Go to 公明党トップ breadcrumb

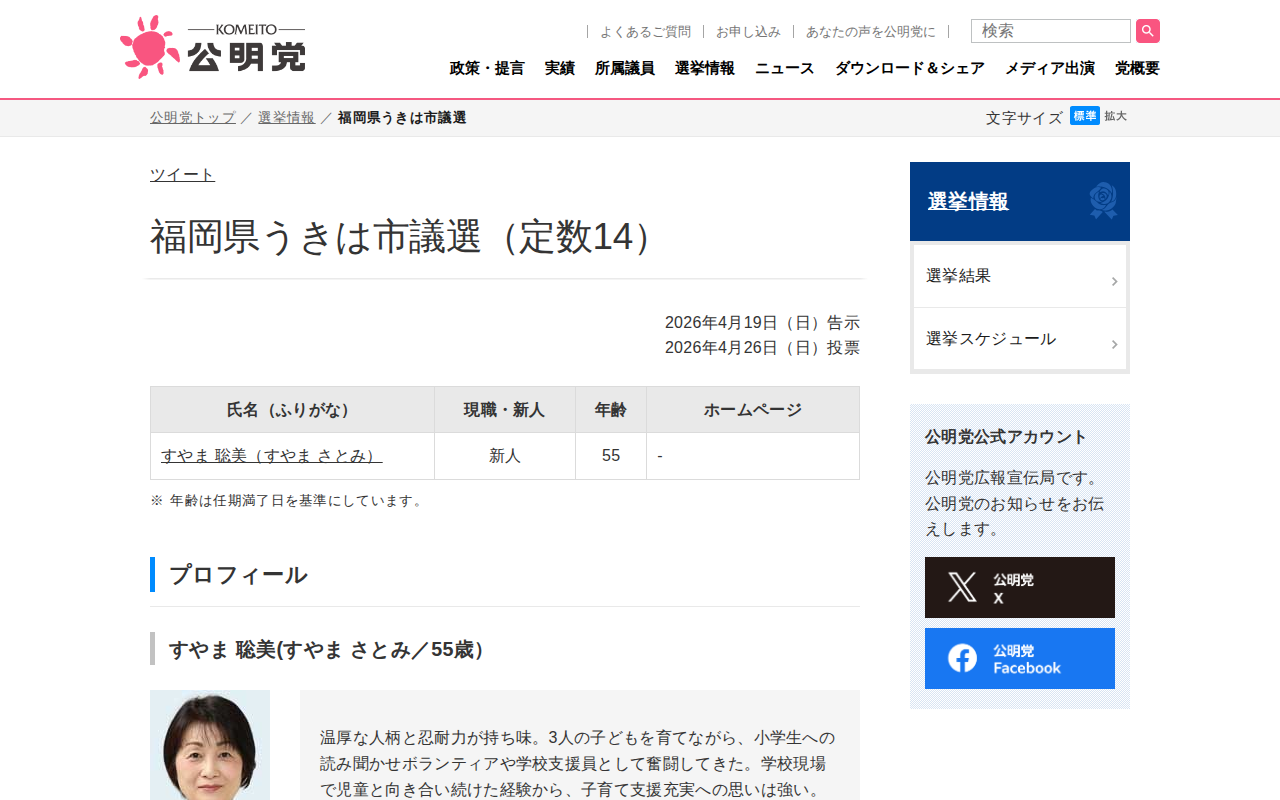pyautogui.click(x=193, y=117)
